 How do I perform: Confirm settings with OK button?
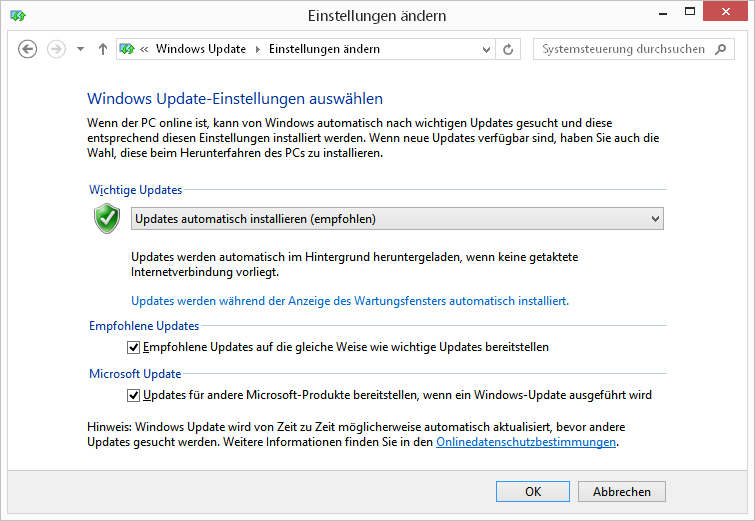pyautogui.click(x=533, y=491)
